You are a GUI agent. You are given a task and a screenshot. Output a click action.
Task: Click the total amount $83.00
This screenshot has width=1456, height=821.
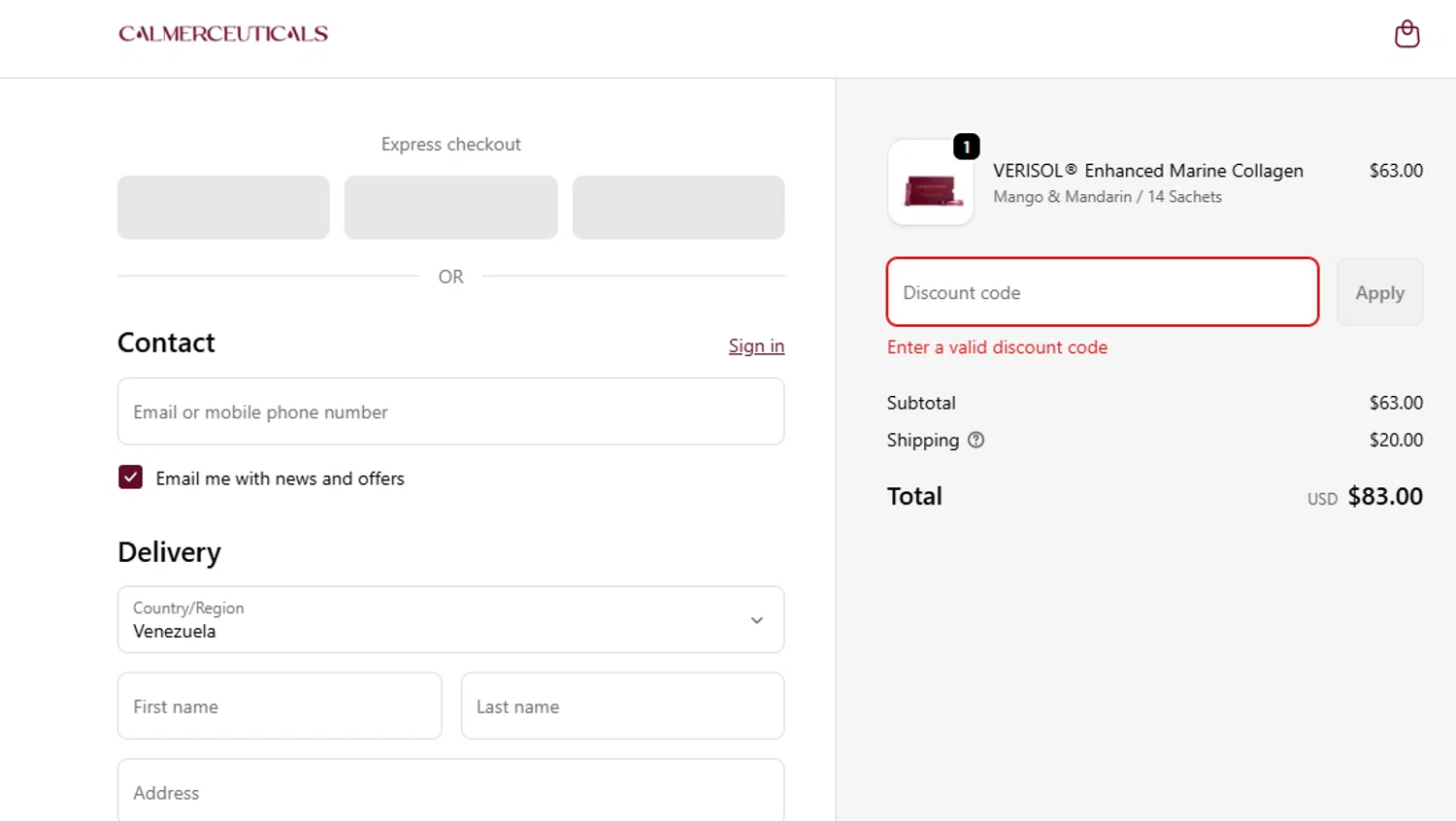pos(1385,497)
